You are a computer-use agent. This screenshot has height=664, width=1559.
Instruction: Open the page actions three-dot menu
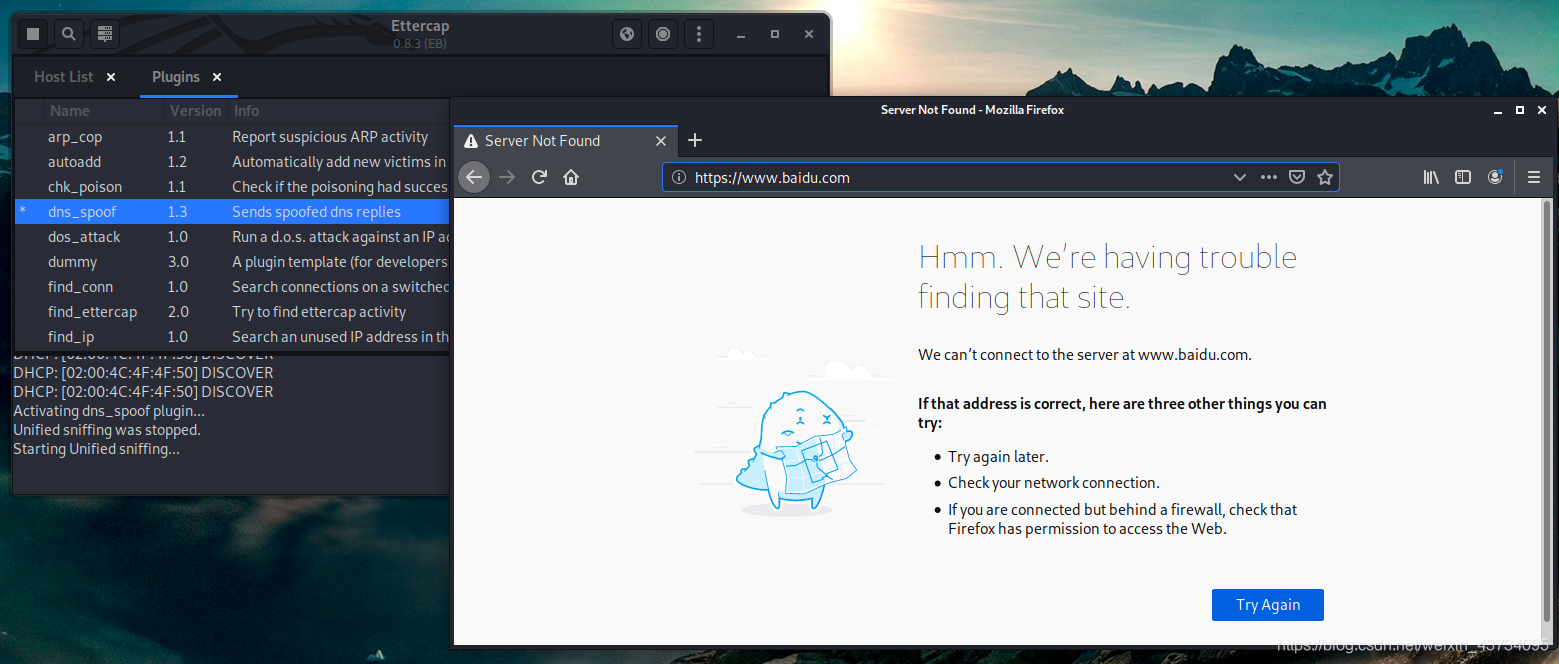[1268, 177]
